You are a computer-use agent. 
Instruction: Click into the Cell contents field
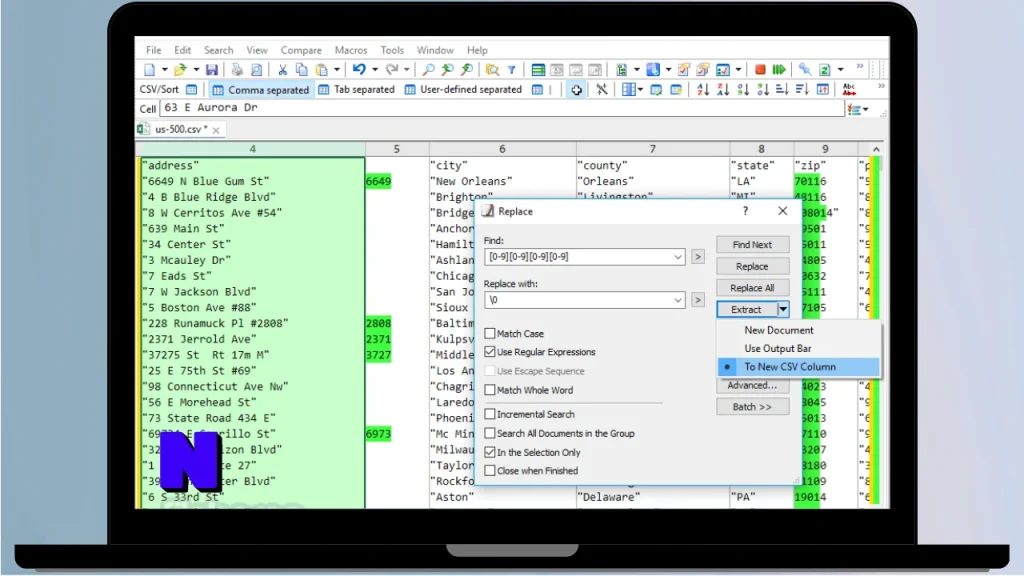click(502, 108)
